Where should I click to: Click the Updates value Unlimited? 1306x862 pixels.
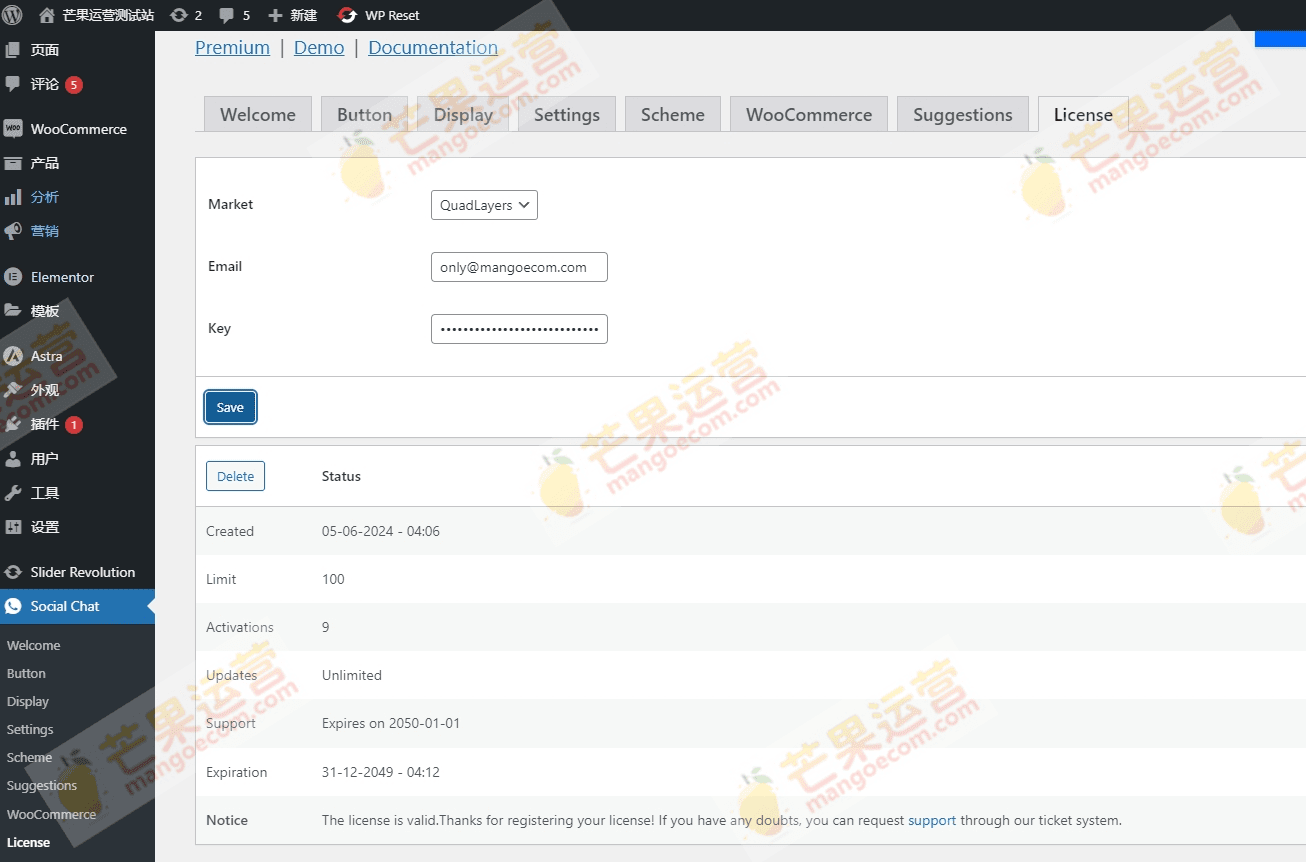click(x=352, y=675)
